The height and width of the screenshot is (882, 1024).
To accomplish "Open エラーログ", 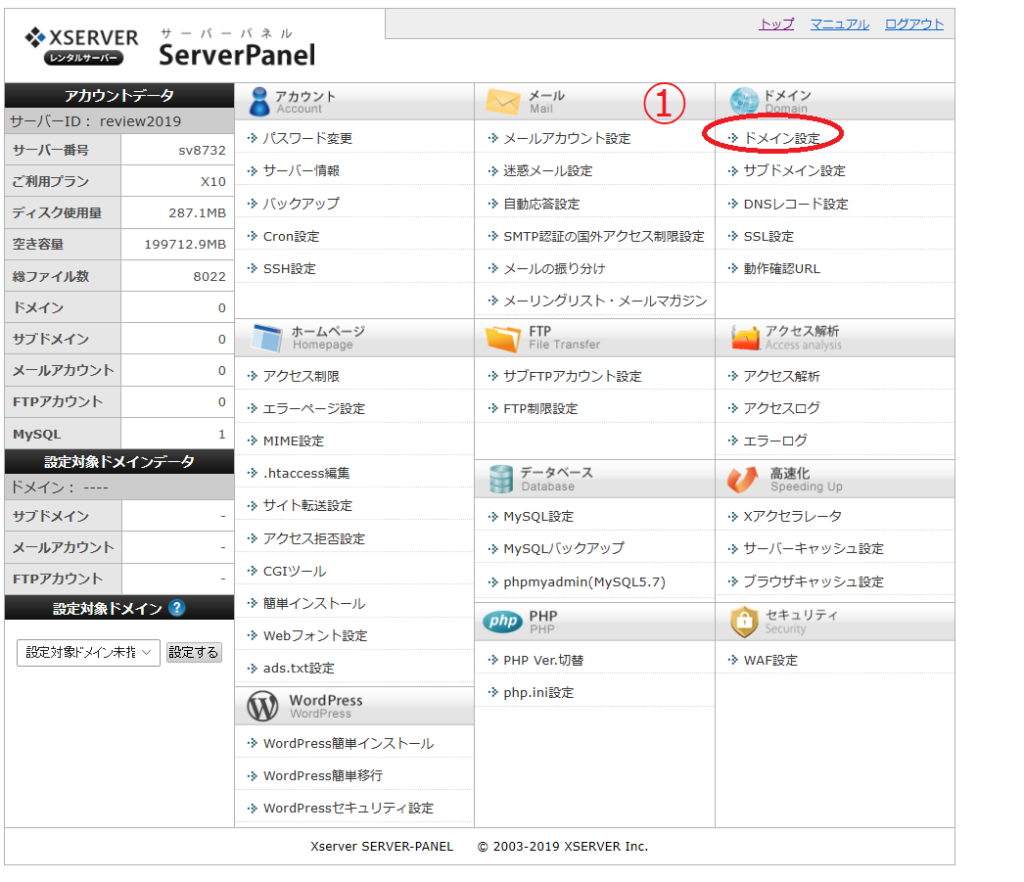I will [775, 441].
